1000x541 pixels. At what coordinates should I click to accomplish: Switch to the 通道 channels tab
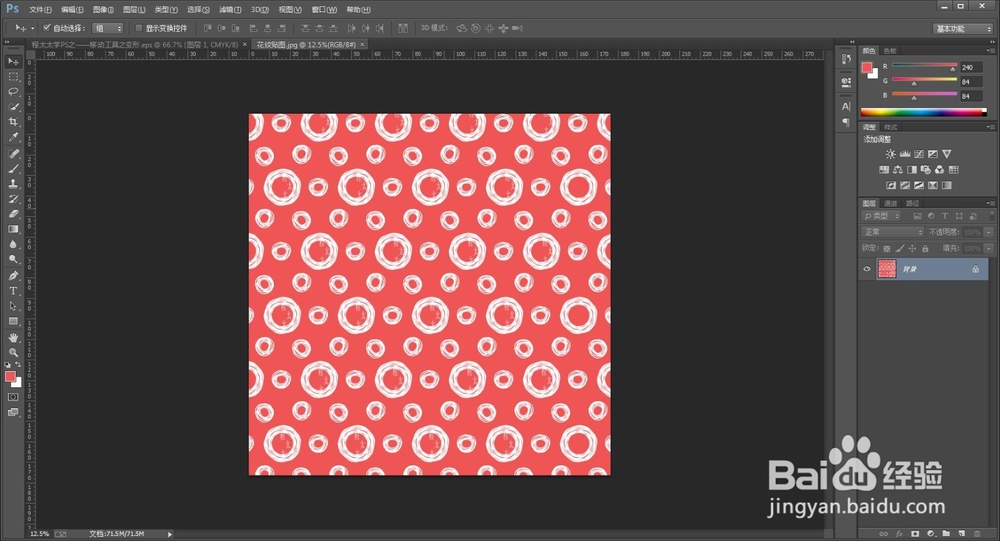[891, 204]
